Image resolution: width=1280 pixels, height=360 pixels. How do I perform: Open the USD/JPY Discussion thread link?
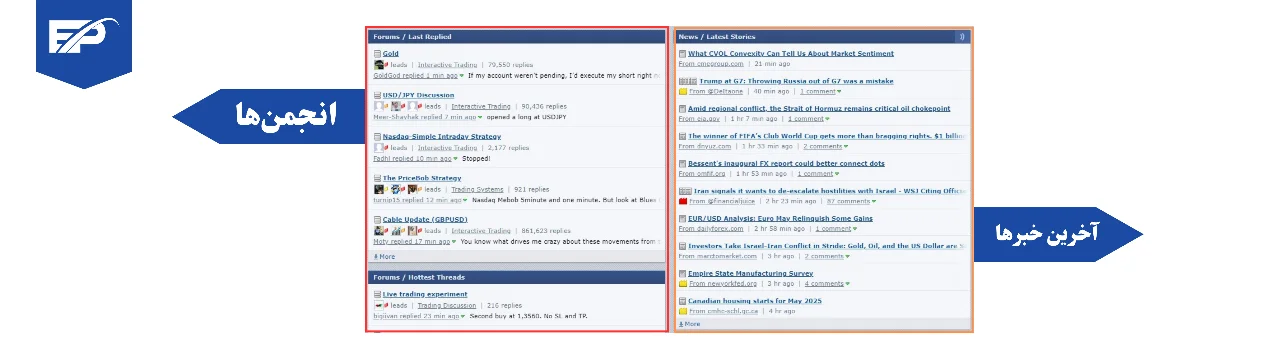(x=418, y=95)
